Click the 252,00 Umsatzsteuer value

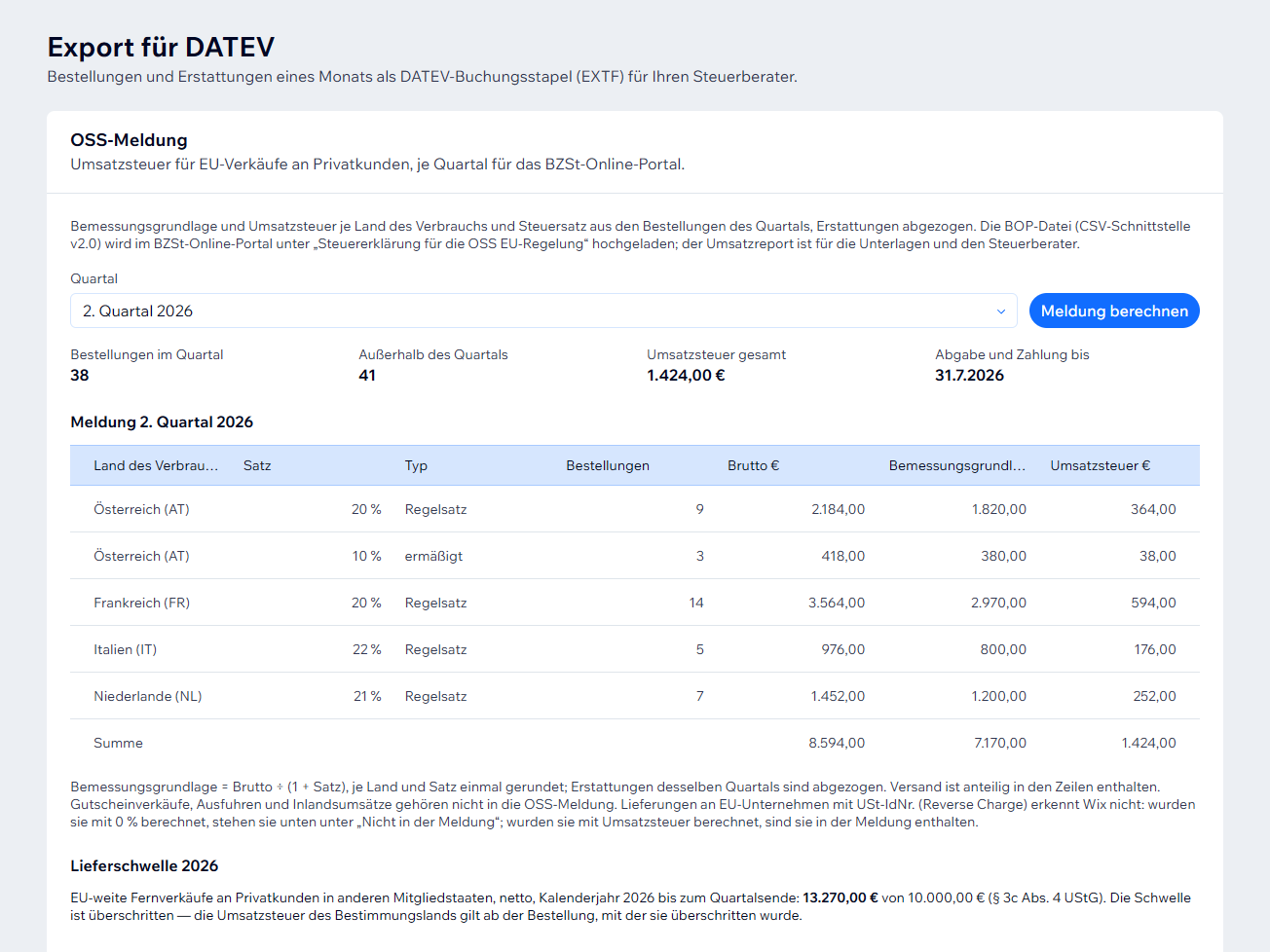[1154, 696]
